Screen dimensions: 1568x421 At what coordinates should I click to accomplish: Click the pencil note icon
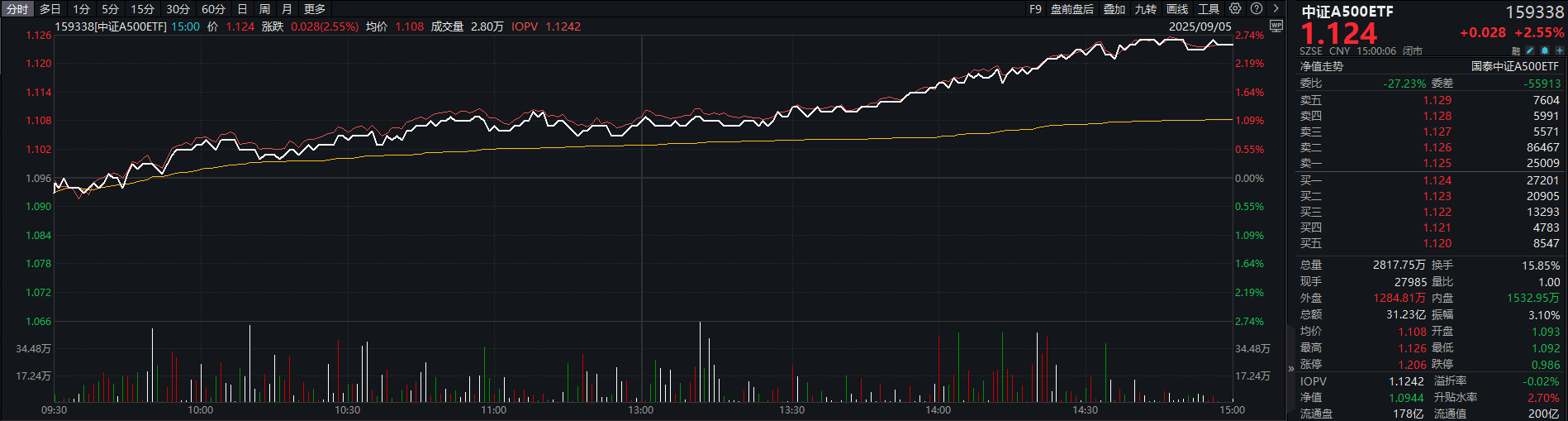point(1530,51)
